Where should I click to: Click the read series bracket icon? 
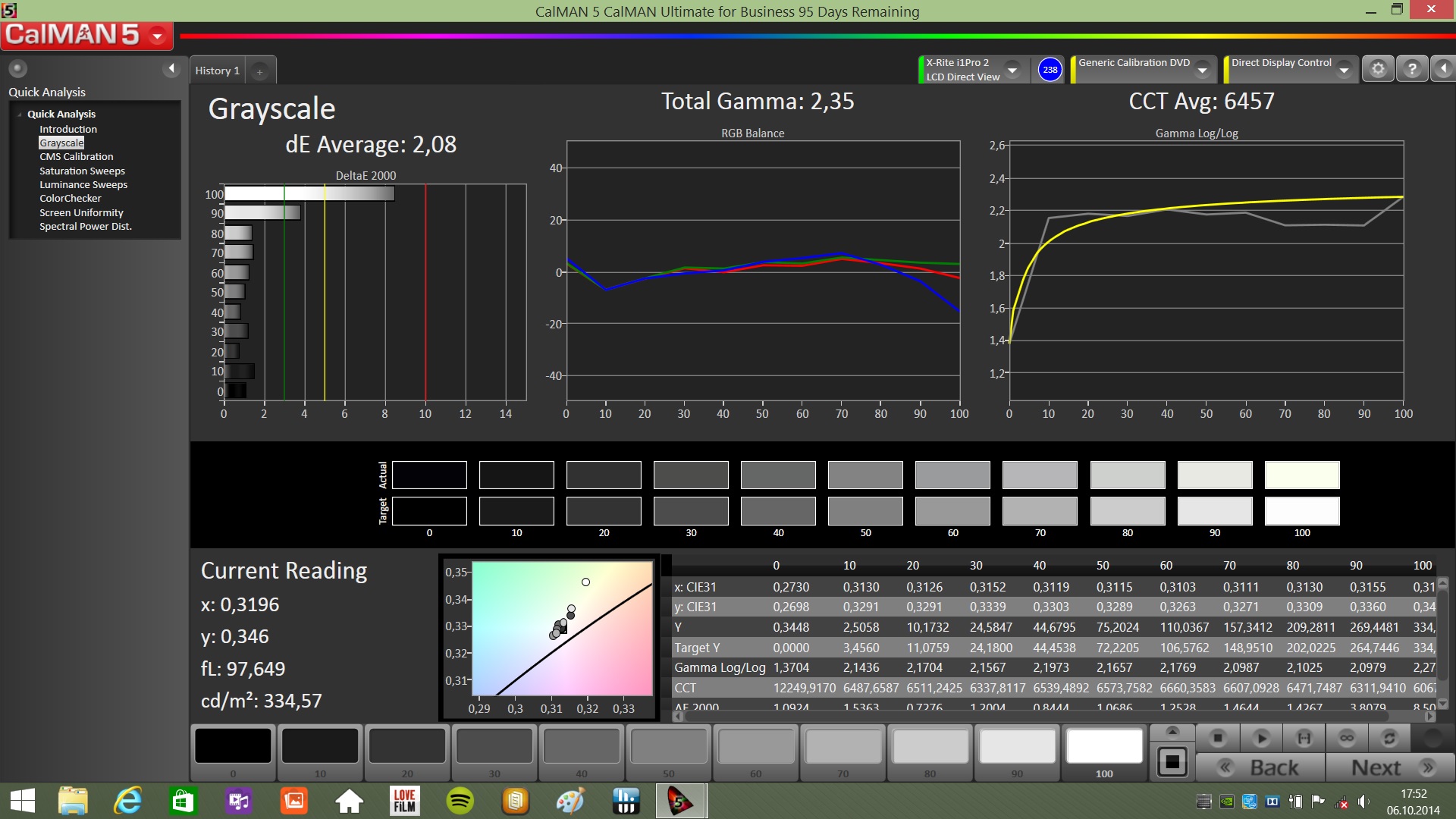(1304, 738)
